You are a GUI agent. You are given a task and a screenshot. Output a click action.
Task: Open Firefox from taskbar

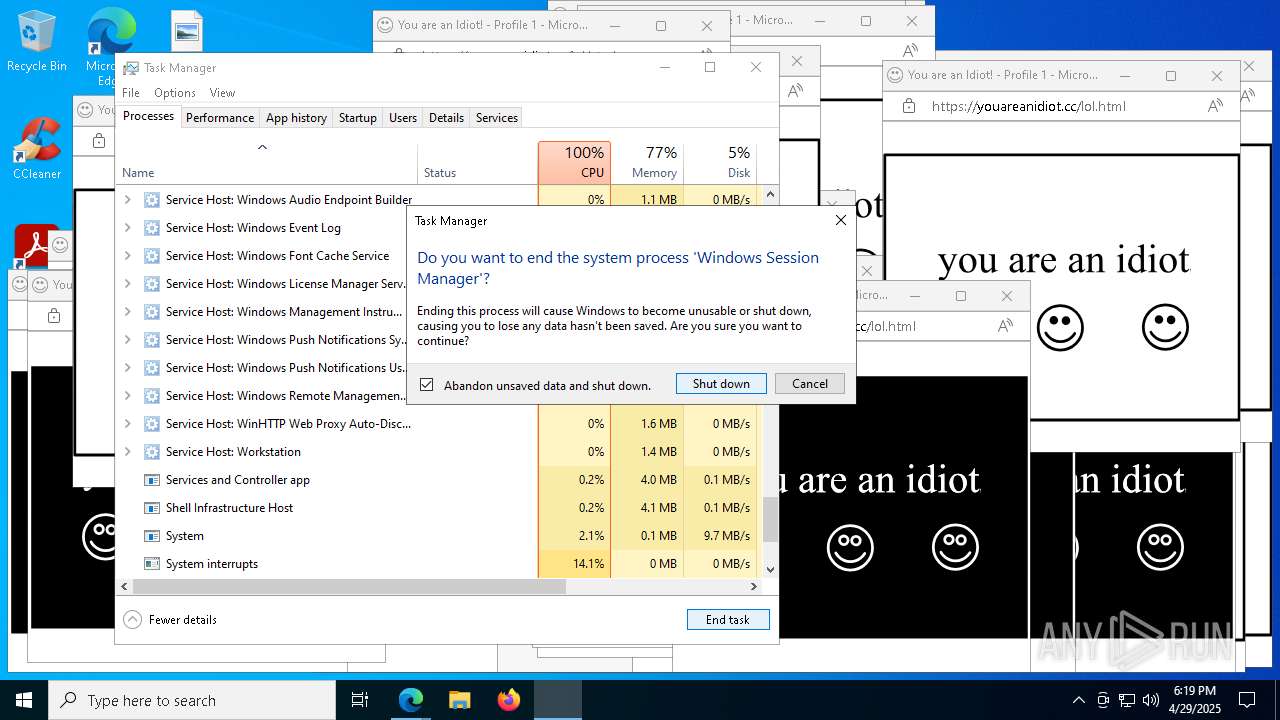pyautogui.click(x=508, y=700)
